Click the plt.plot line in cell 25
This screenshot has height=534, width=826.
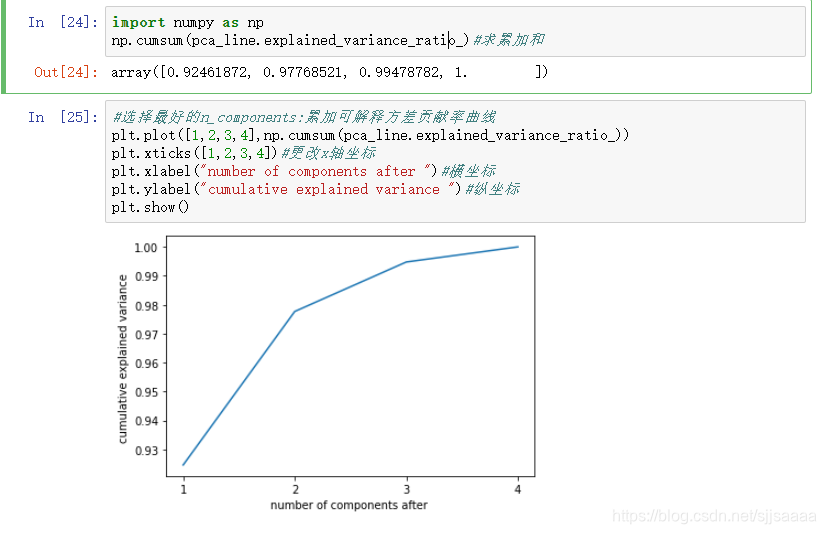coord(370,136)
